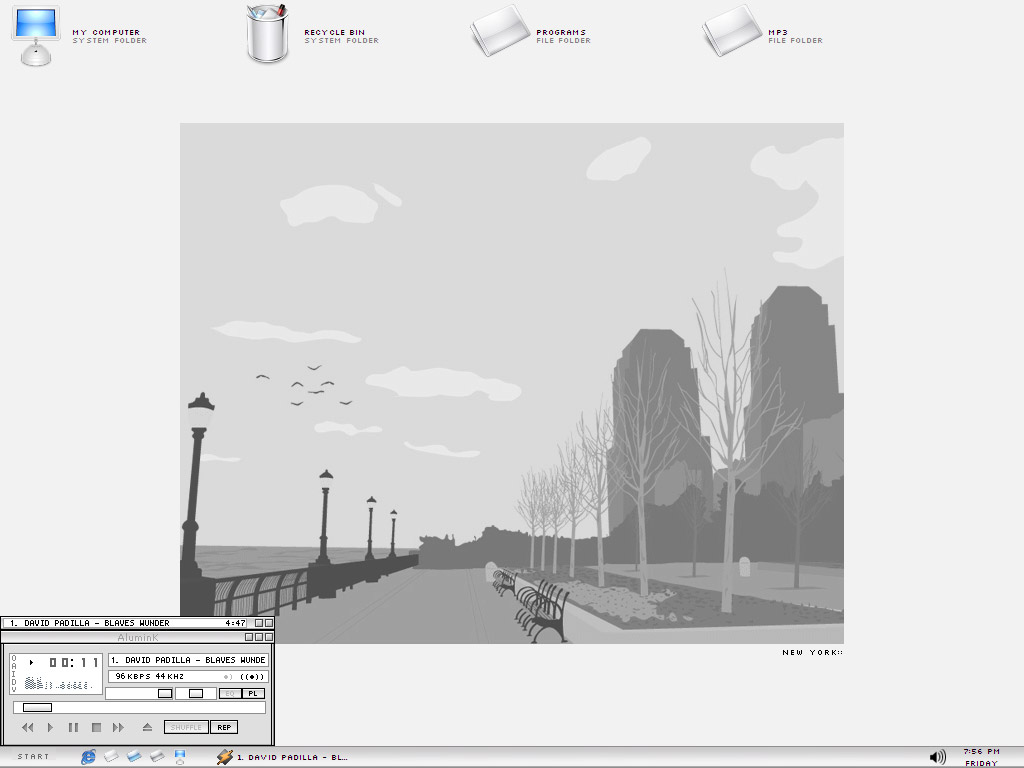Select the Winamp David Padilla taskbar button
The image size is (1024, 768).
click(x=283, y=757)
